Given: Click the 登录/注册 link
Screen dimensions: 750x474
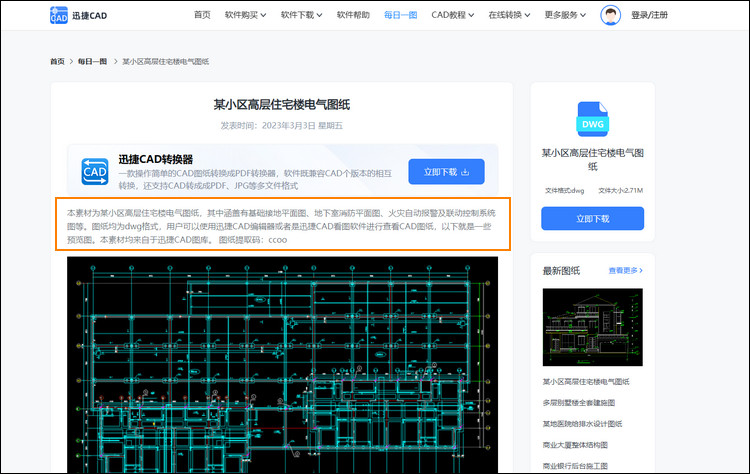Looking at the screenshot, I should pos(649,15).
